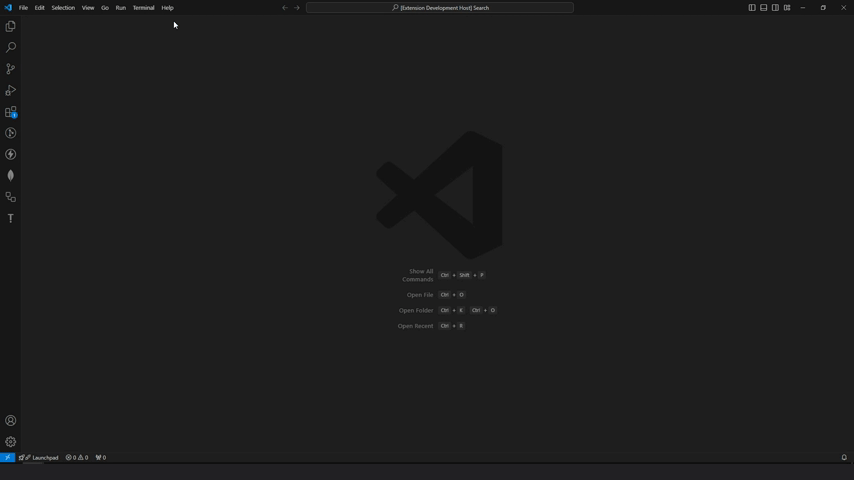854x480 pixels.
Task: Open the remote window indicator in status bar
Action: click(7, 458)
